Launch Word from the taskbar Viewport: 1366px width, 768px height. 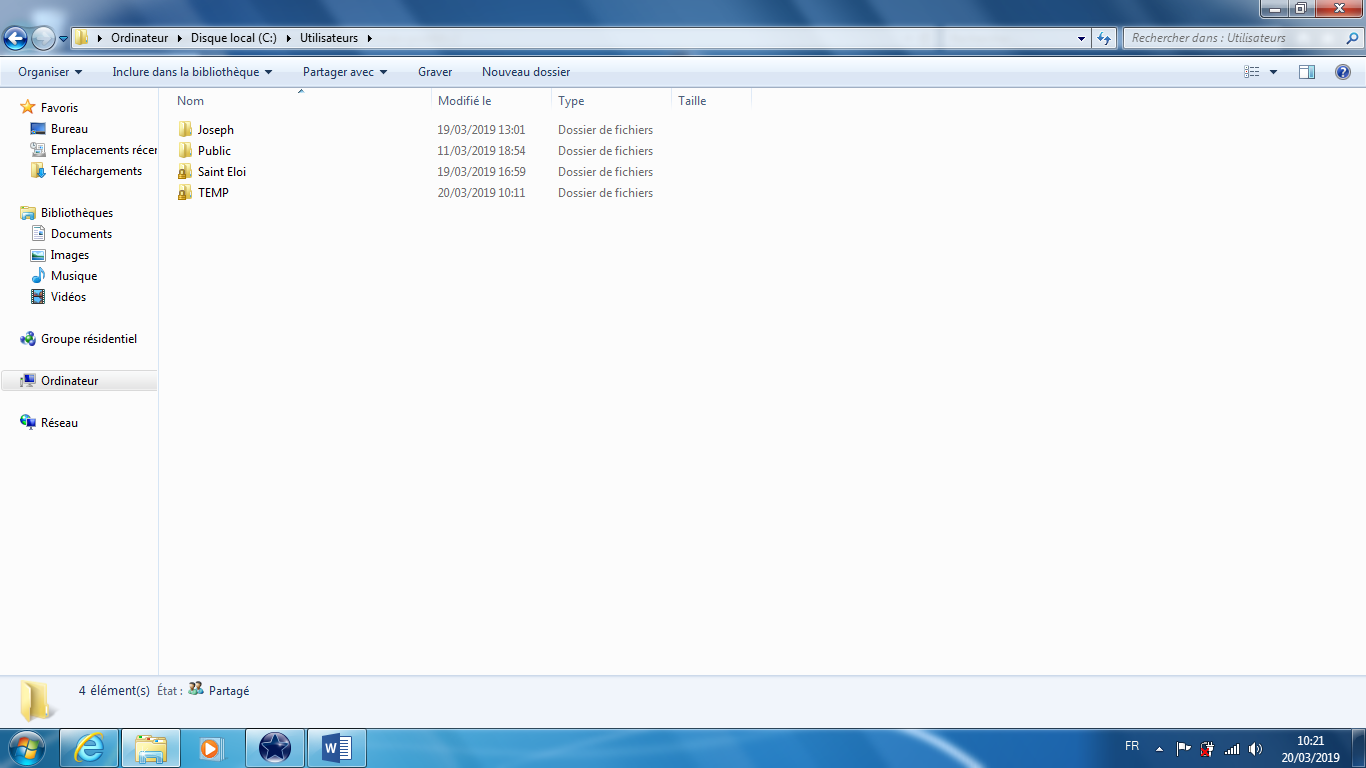(x=336, y=748)
